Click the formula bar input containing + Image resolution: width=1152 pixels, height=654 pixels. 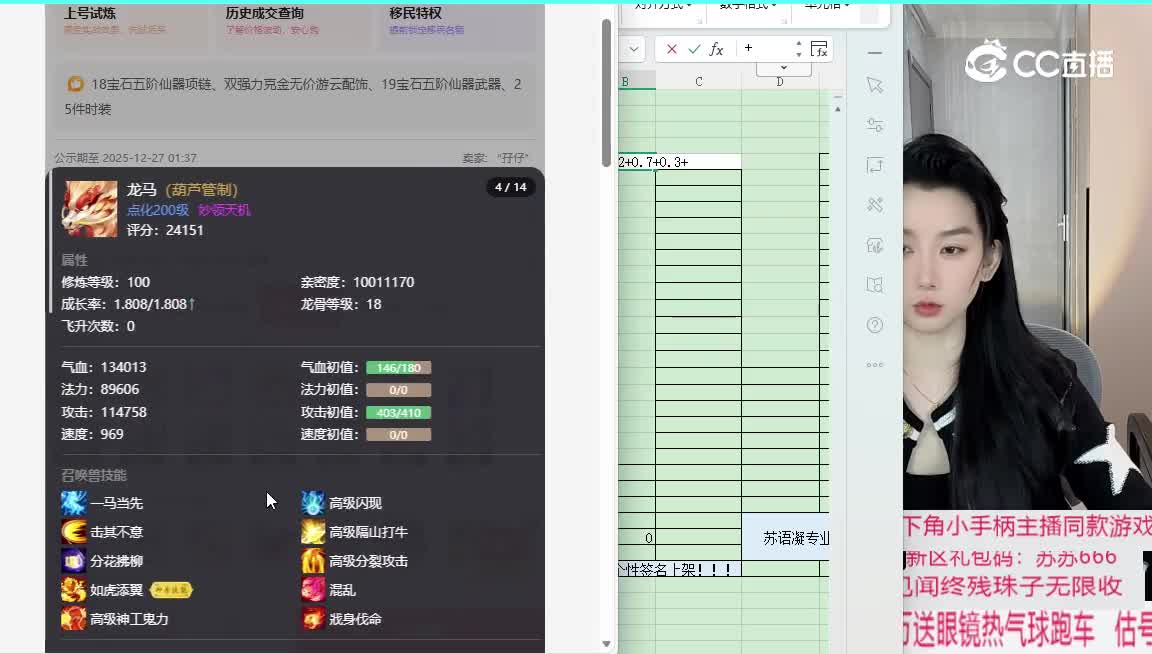coord(764,49)
